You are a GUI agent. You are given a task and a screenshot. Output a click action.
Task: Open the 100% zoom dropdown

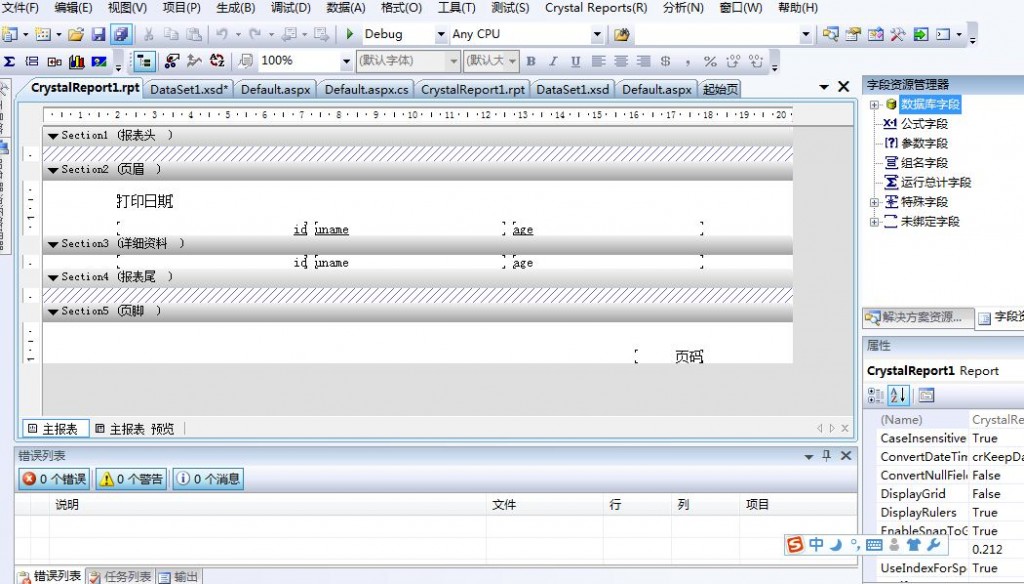point(346,61)
